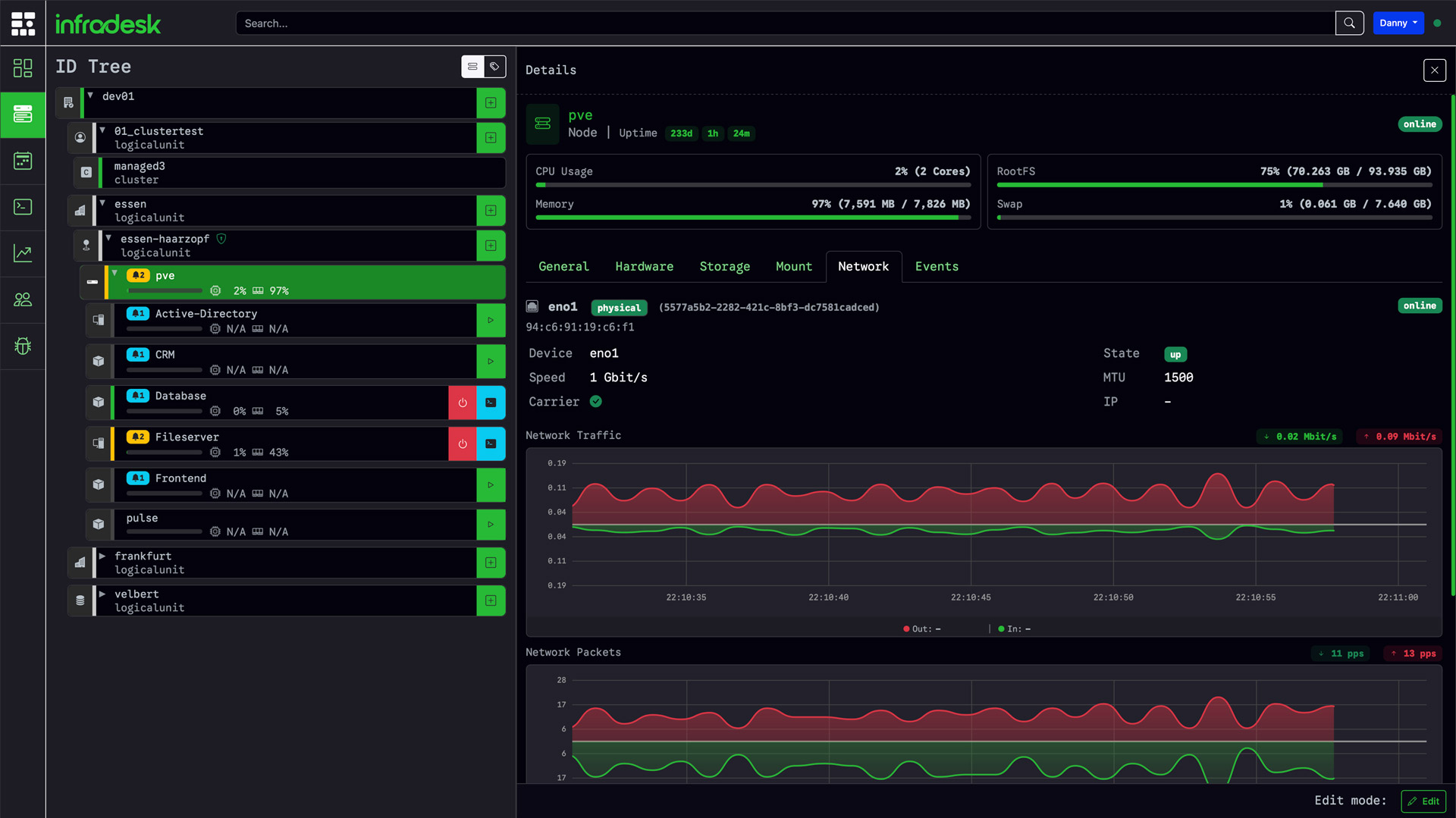The height and width of the screenshot is (818, 1456).
Task: Click the shield icon next to essen-haarzopf
Action: click(221, 239)
